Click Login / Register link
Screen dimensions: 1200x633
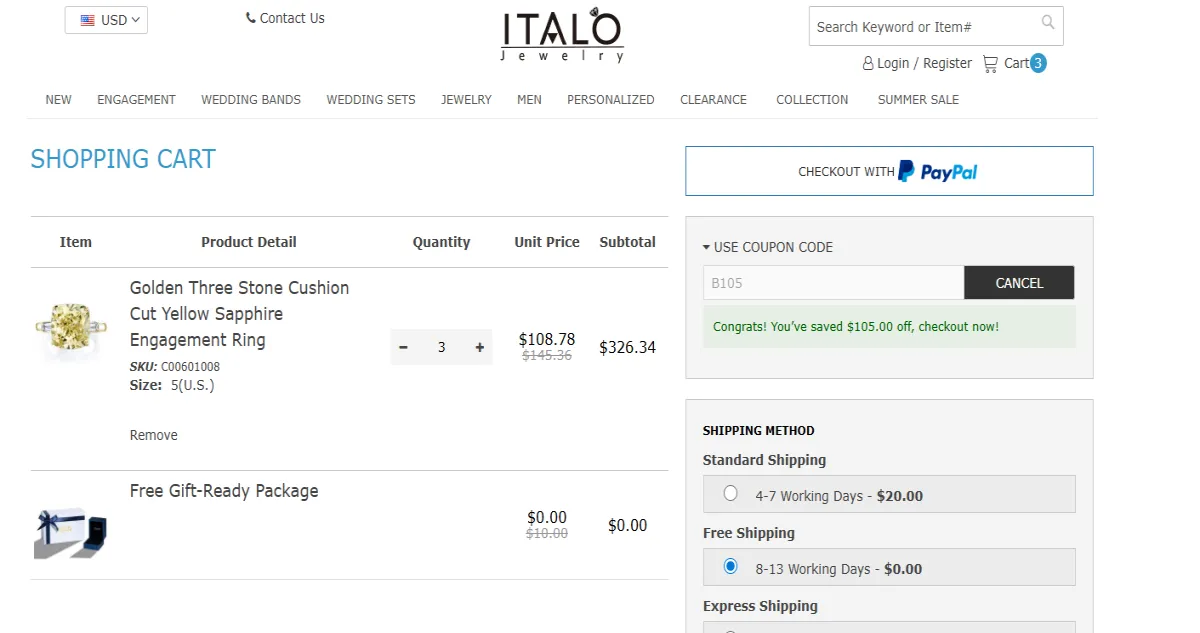click(x=924, y=63)
